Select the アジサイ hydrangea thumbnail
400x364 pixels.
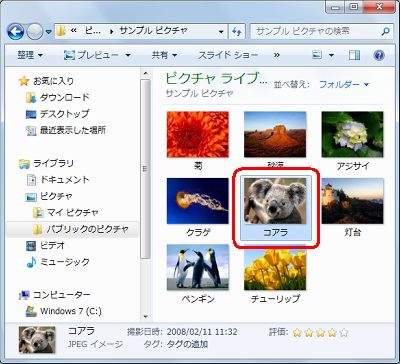pos(352,134)
